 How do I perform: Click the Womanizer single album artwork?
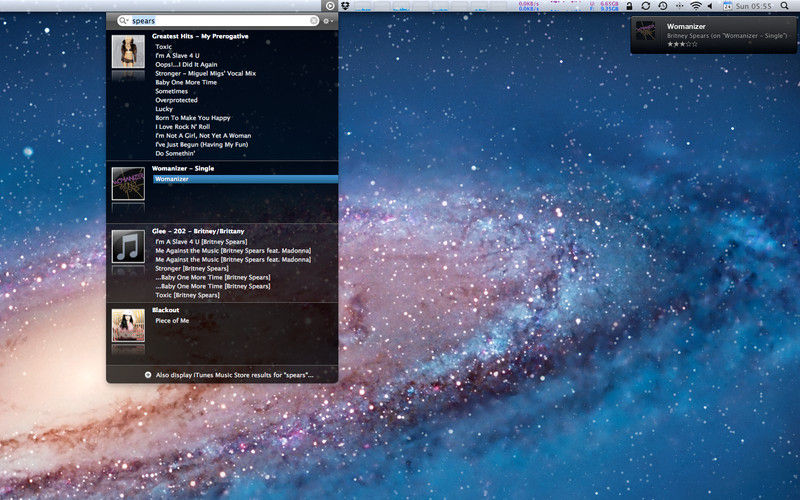[x=128, y=184]
